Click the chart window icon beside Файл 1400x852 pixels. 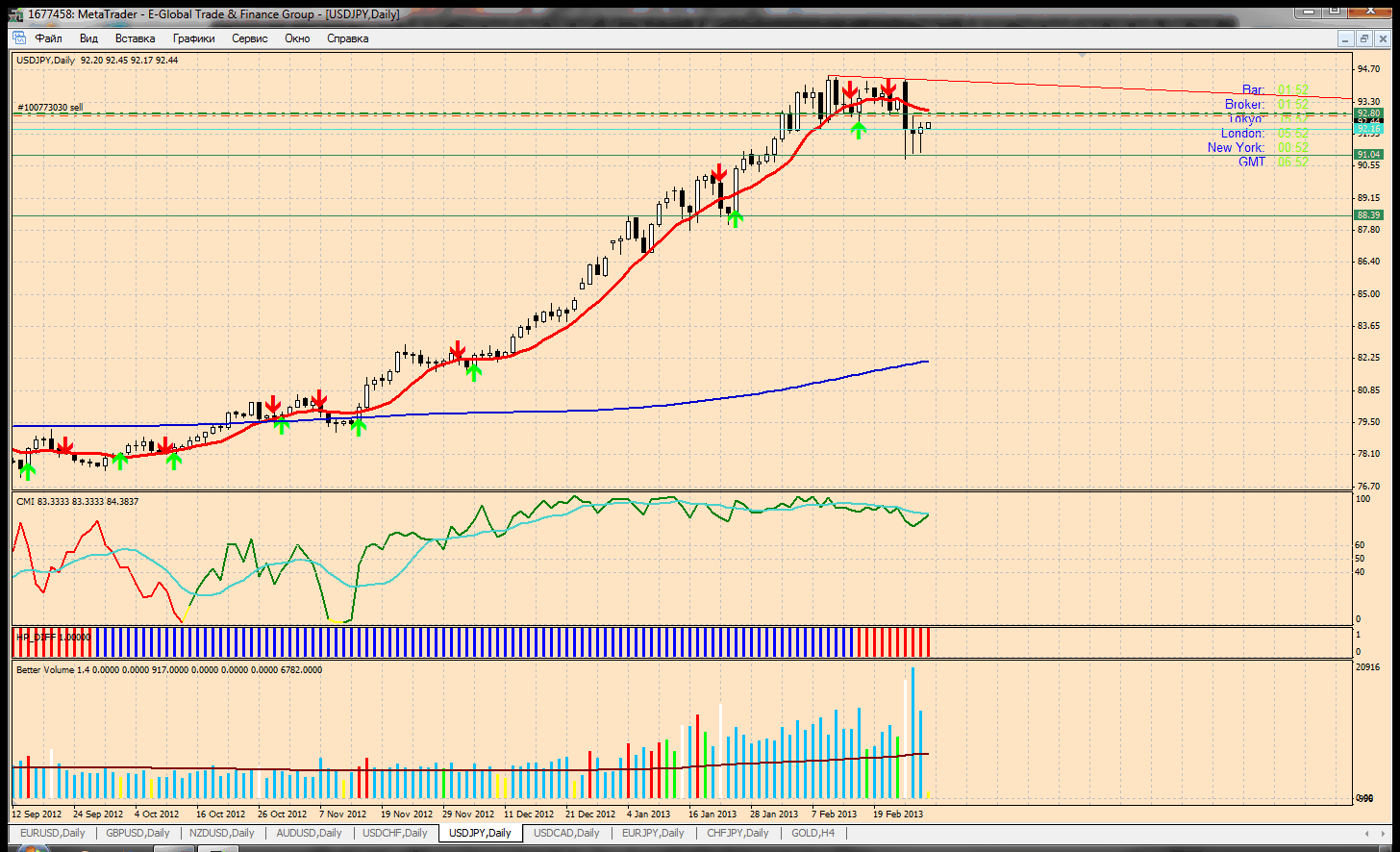[19, 38]
